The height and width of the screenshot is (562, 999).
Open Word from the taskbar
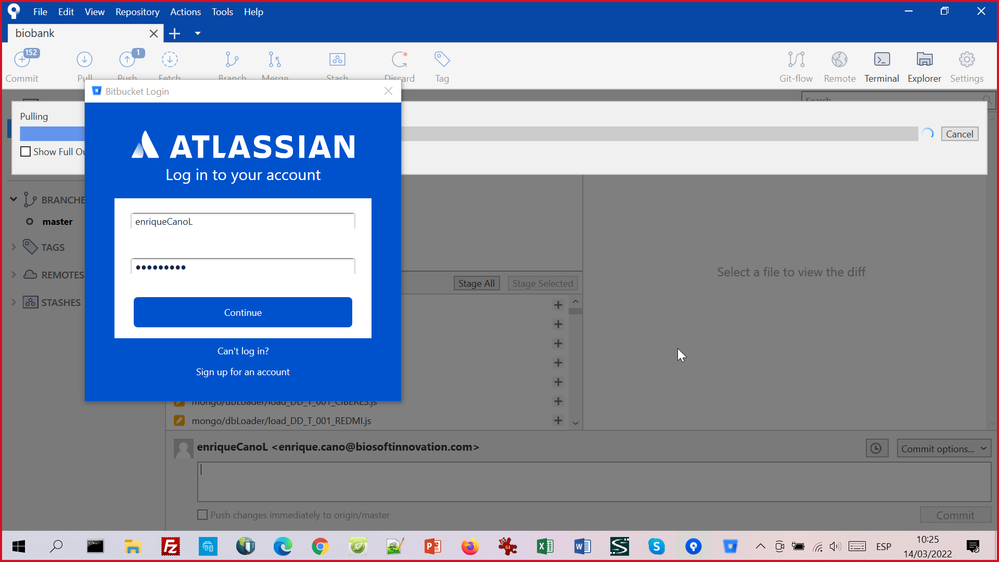(582, 546)
